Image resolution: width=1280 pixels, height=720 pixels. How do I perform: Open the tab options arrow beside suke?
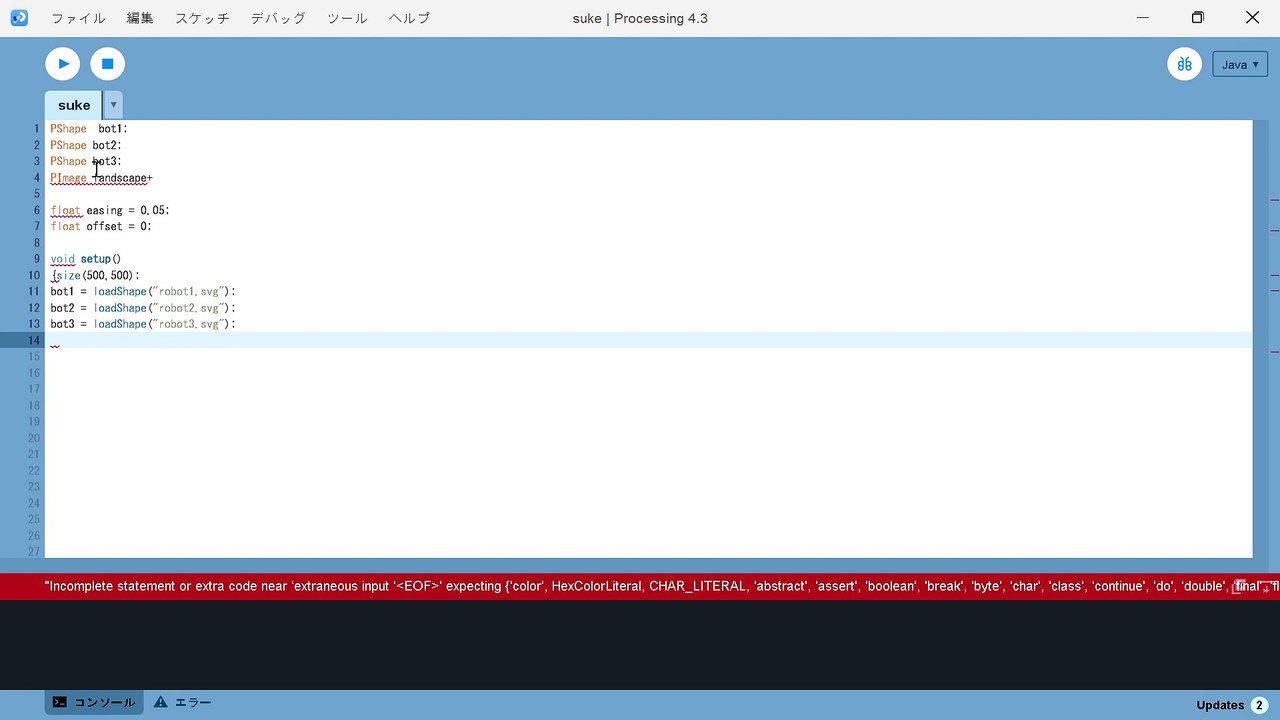113,105
